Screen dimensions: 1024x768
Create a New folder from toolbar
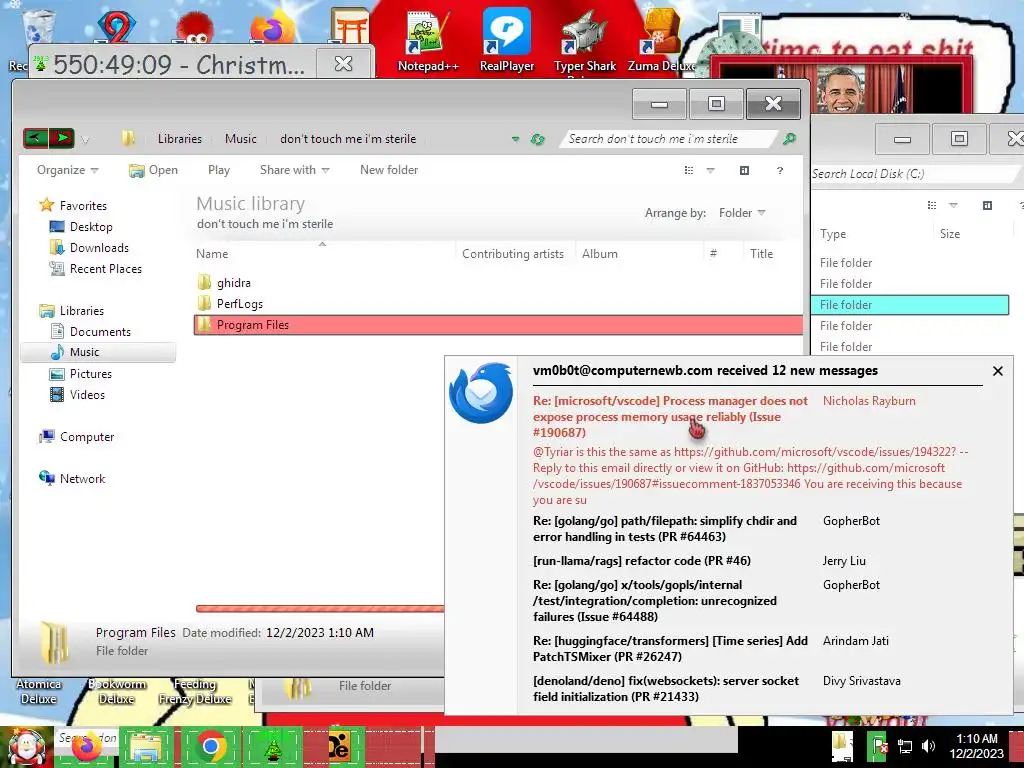[389, 170]
